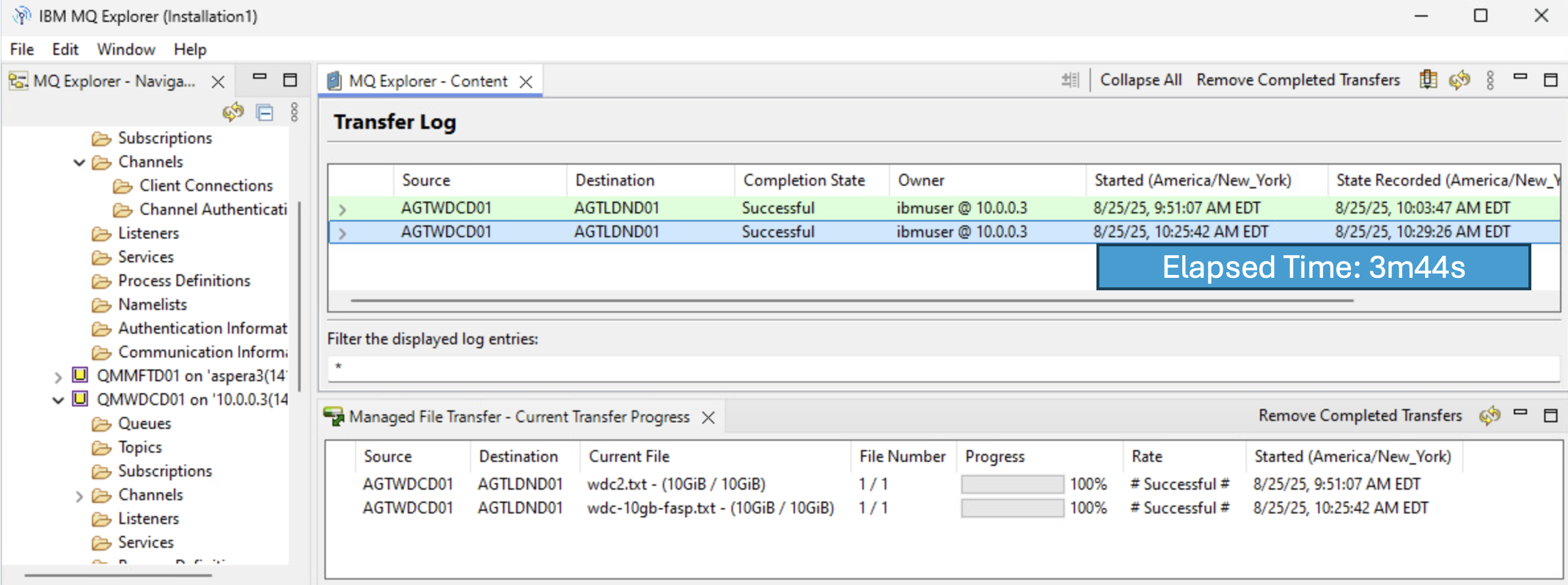Image resolution: width=1568 pixels, height=585 pixels.
Task: Click the Owner column header in the Transfer Log
Action: (987, 180)
